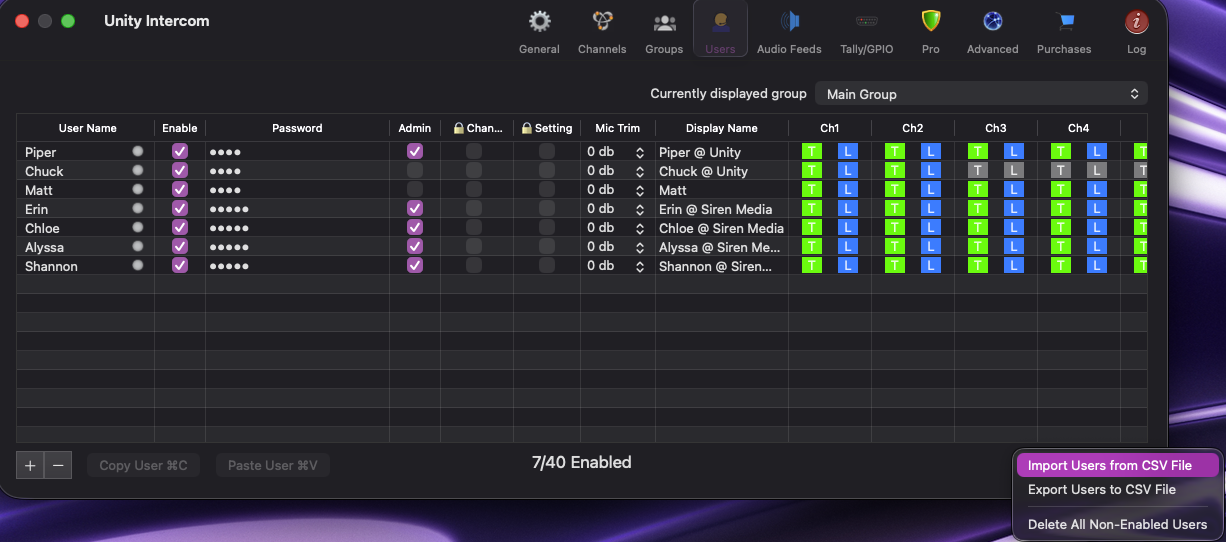Choose Export Users to CSV File

[1117, 489]
